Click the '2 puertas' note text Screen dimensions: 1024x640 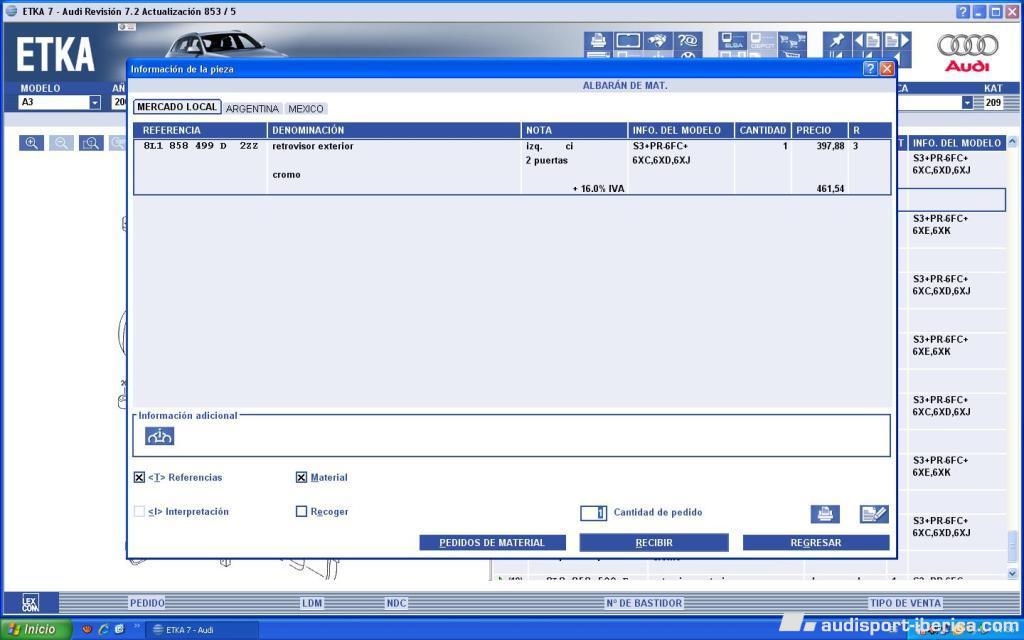[x=547, y=161]
